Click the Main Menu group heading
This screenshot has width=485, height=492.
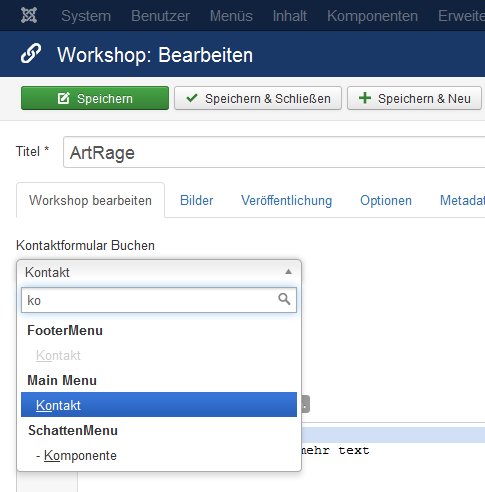coord(62,380)
